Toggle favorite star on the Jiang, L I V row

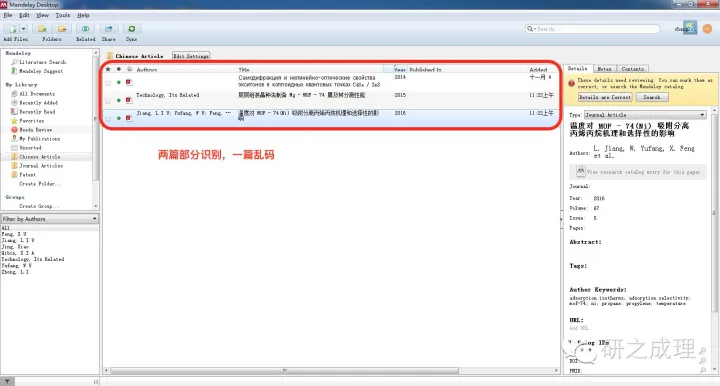(x=108, y=118)
